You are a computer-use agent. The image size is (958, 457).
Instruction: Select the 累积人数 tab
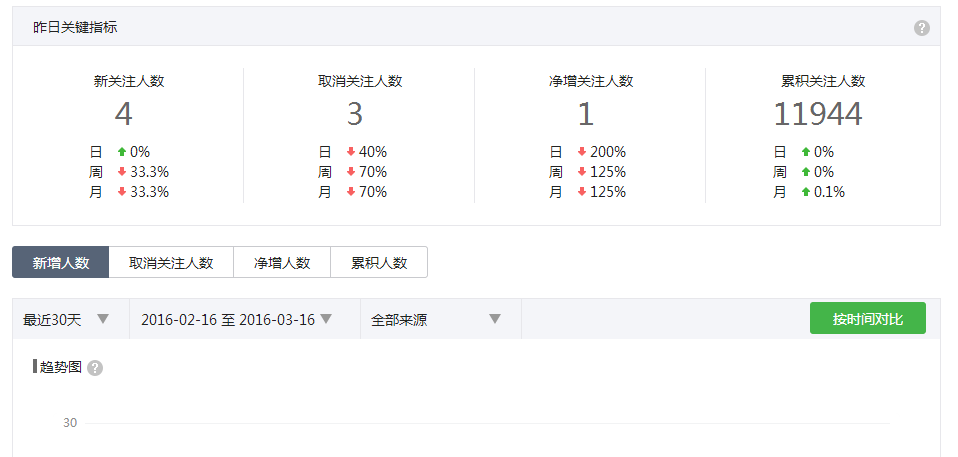pyautogui.click(x=379, y=263)
